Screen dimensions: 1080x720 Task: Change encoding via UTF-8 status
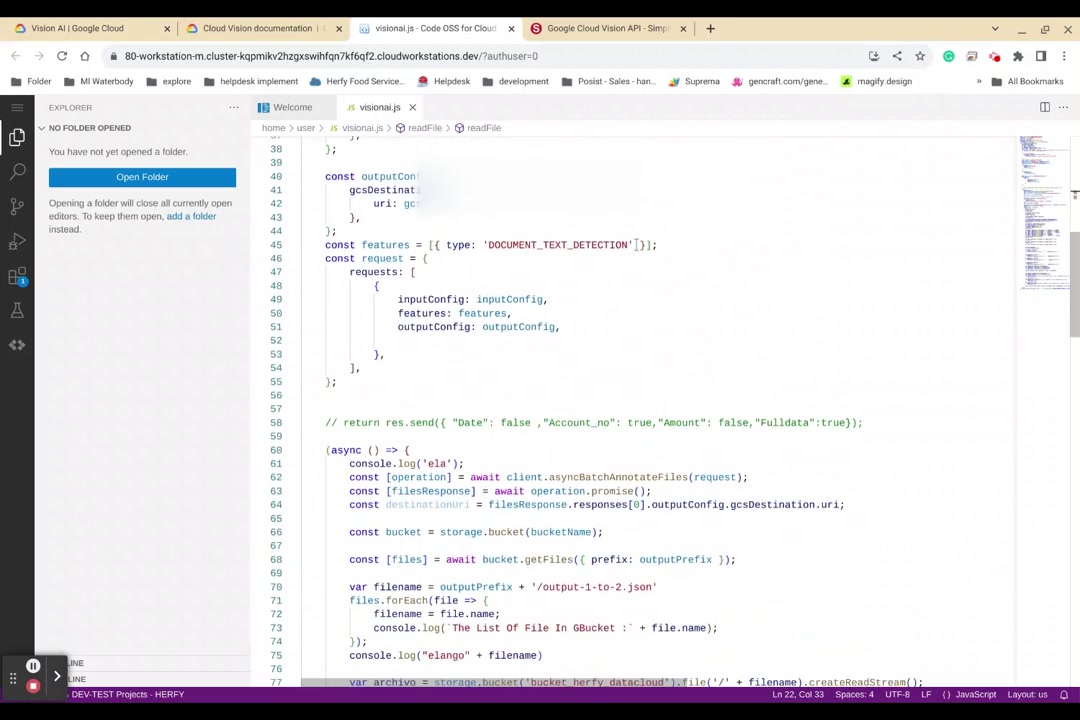click(897, 695)
